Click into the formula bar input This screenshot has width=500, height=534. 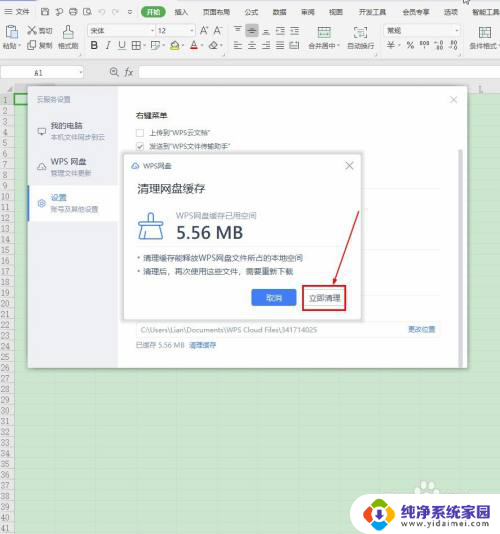click(x=319, y=72)
